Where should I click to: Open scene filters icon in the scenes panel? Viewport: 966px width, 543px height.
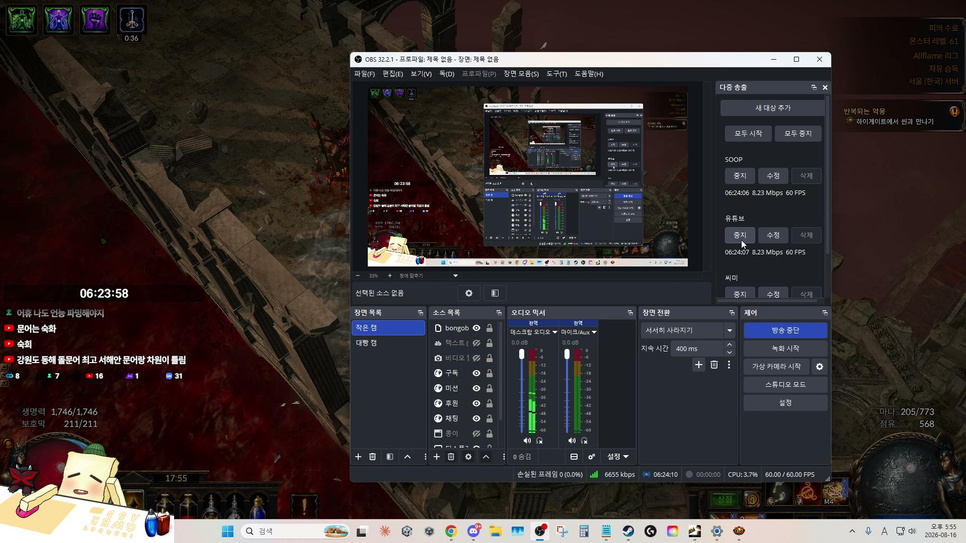coord(390,457)
